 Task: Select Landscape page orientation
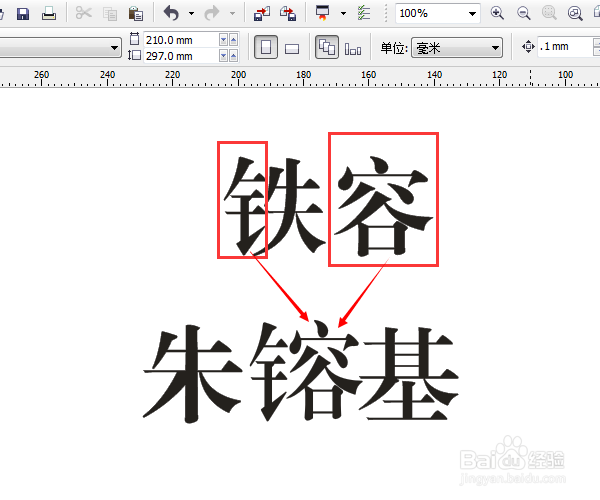coord(292,48)
